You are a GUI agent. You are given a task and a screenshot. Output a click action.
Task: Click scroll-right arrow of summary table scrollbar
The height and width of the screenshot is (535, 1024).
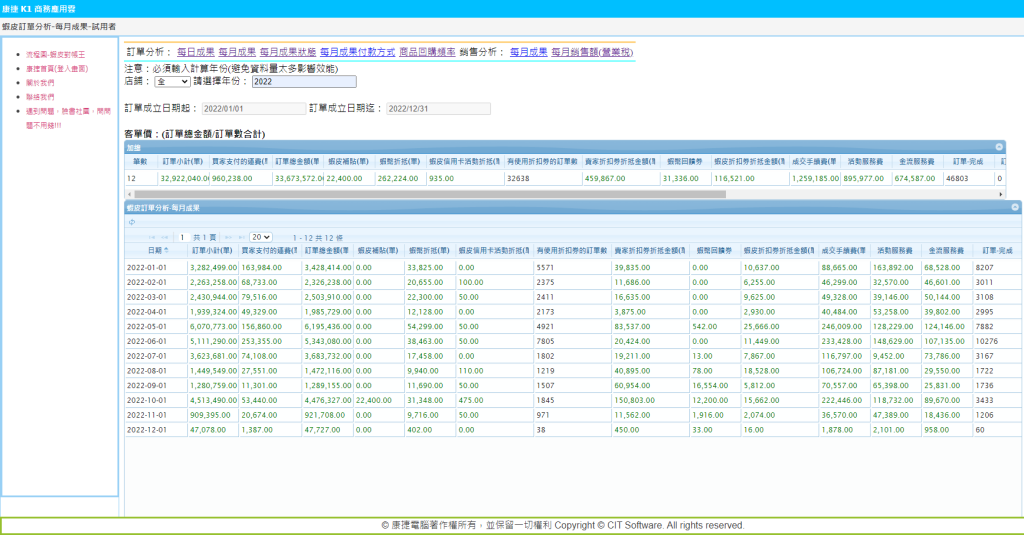(1001, 194)
